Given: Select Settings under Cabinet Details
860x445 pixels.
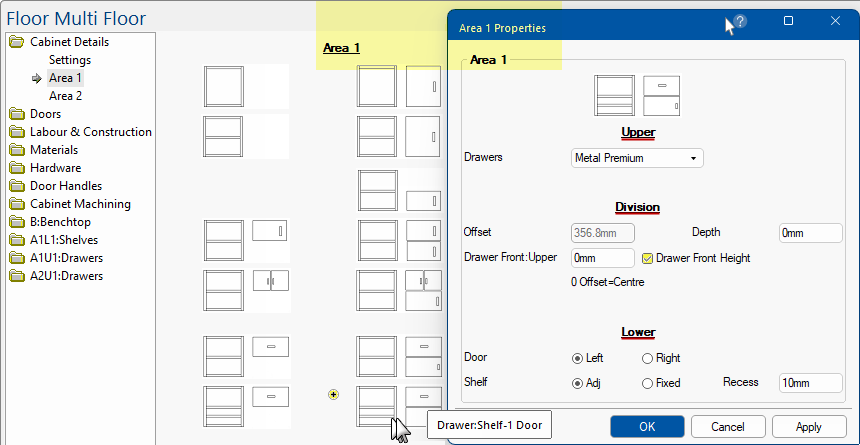Looking at the screenshot, I should coord(70,60).
